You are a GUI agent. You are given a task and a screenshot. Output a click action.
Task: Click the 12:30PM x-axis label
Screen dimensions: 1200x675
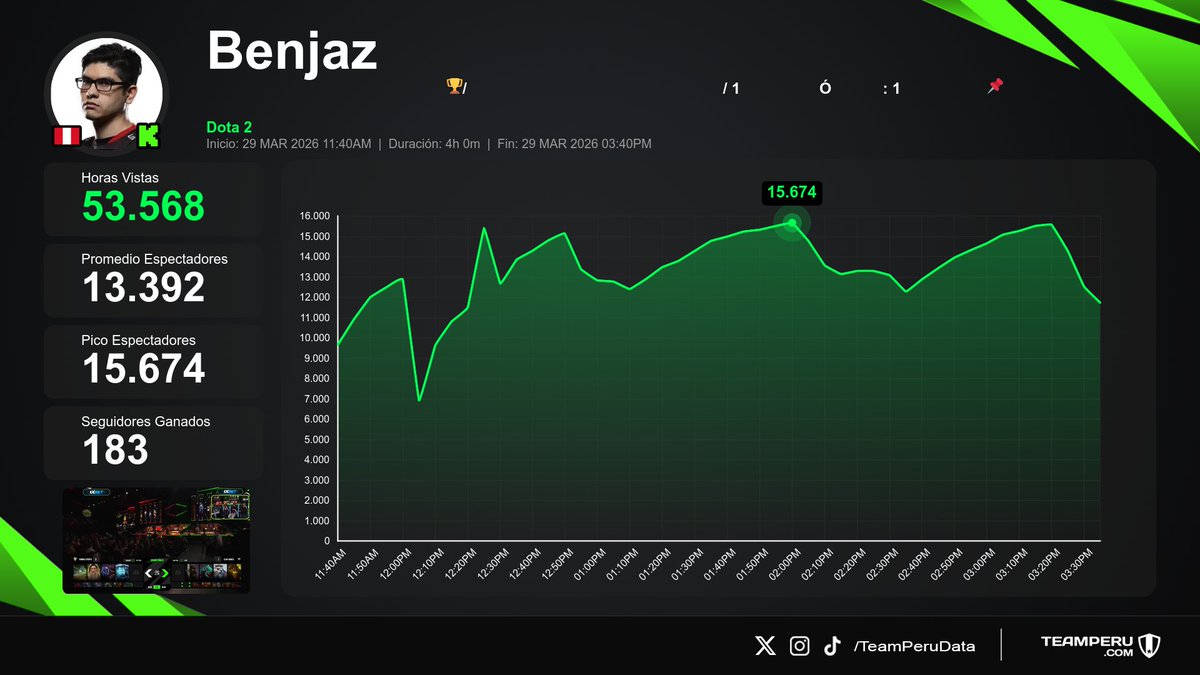[x=494, y=564]
